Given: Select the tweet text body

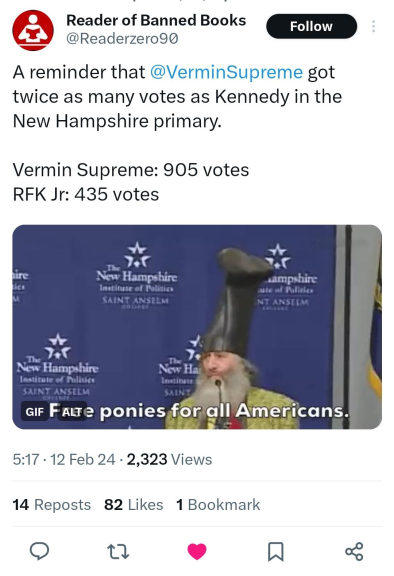Looking at the screenshot, I should pyautogui.click(x=178, y=133).
